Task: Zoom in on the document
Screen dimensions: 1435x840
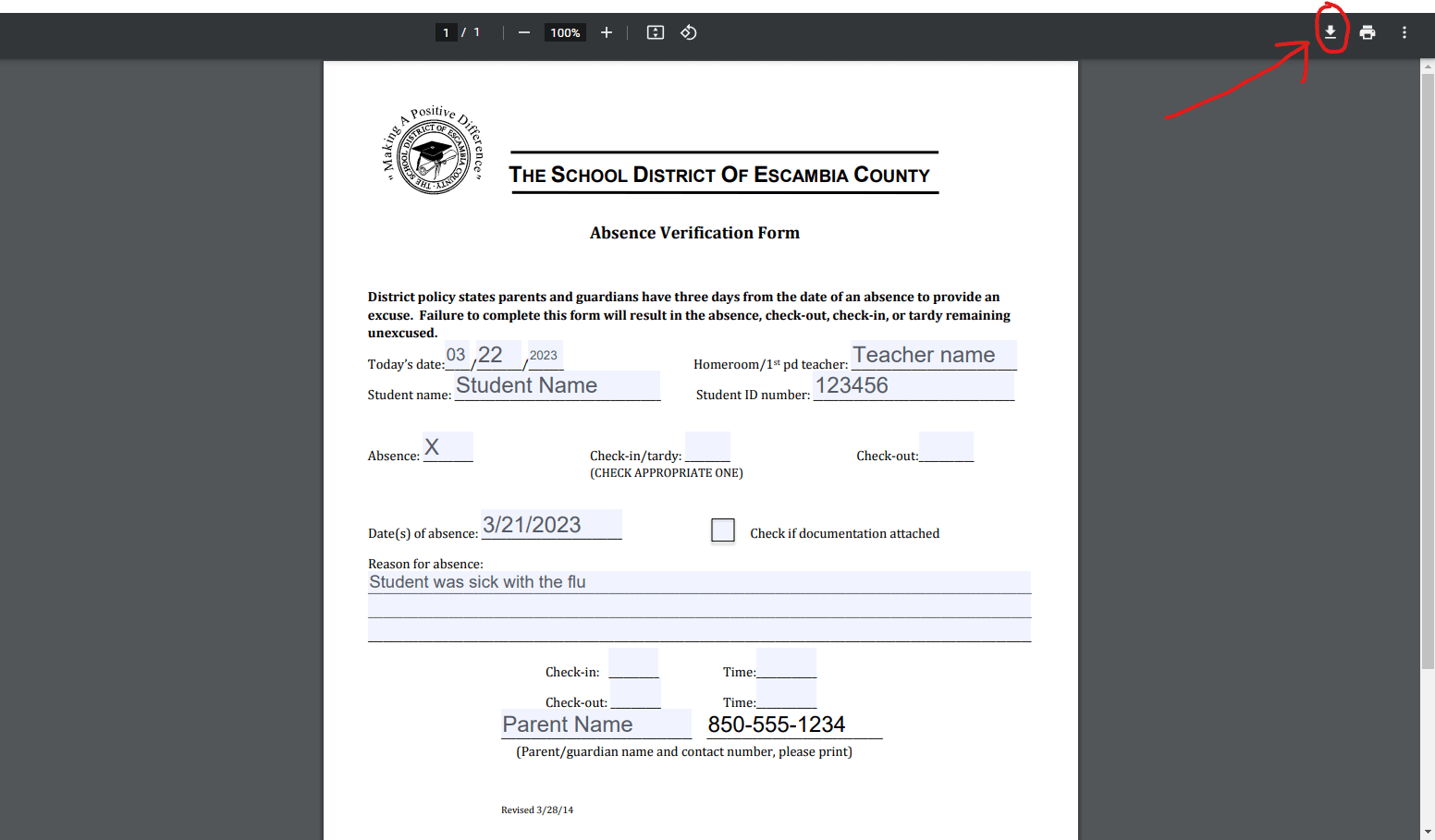Action: pyautogui.click(x=607, y=32)
